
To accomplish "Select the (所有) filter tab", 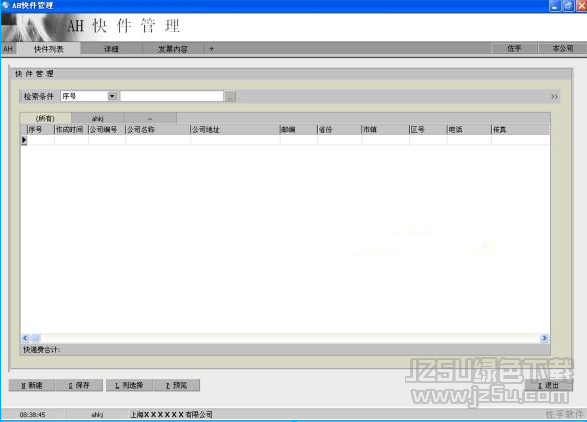I will pos(45,118).
